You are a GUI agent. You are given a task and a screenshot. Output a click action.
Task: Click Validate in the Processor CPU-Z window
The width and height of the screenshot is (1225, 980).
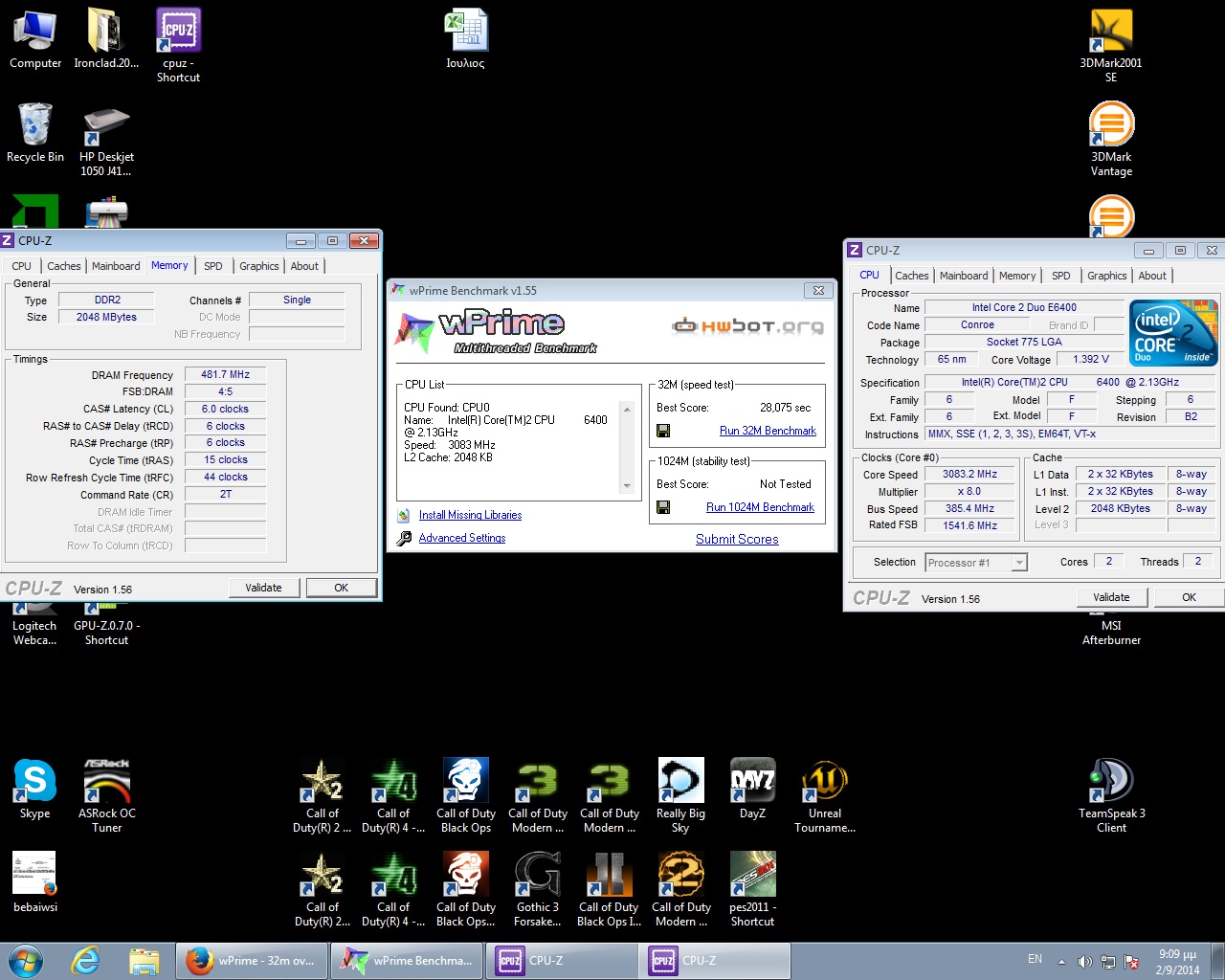point(1111,597)
